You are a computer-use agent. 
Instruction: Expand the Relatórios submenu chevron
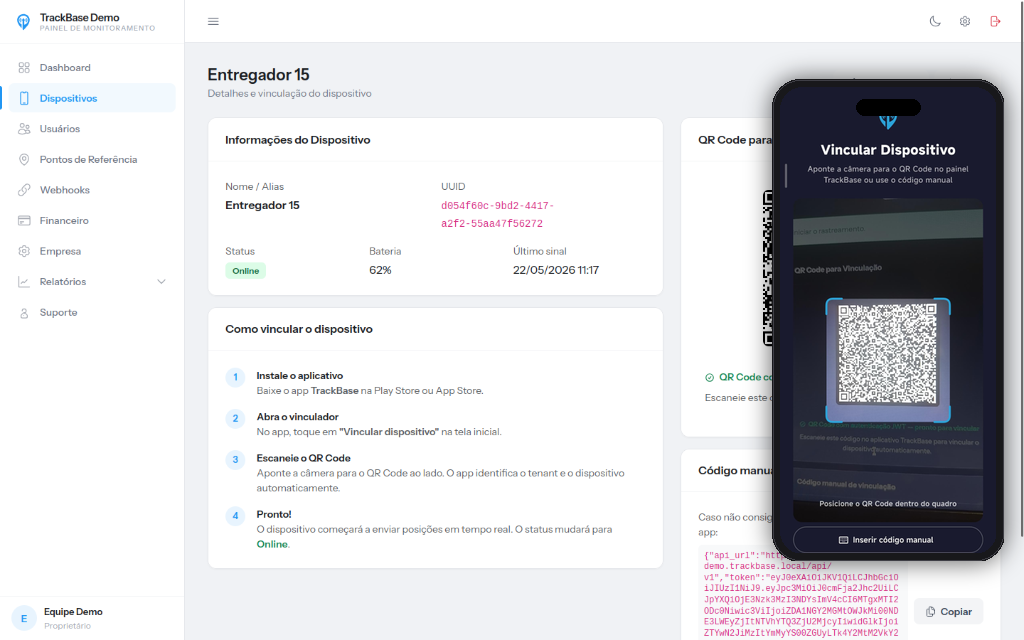[x=161, y=281]
